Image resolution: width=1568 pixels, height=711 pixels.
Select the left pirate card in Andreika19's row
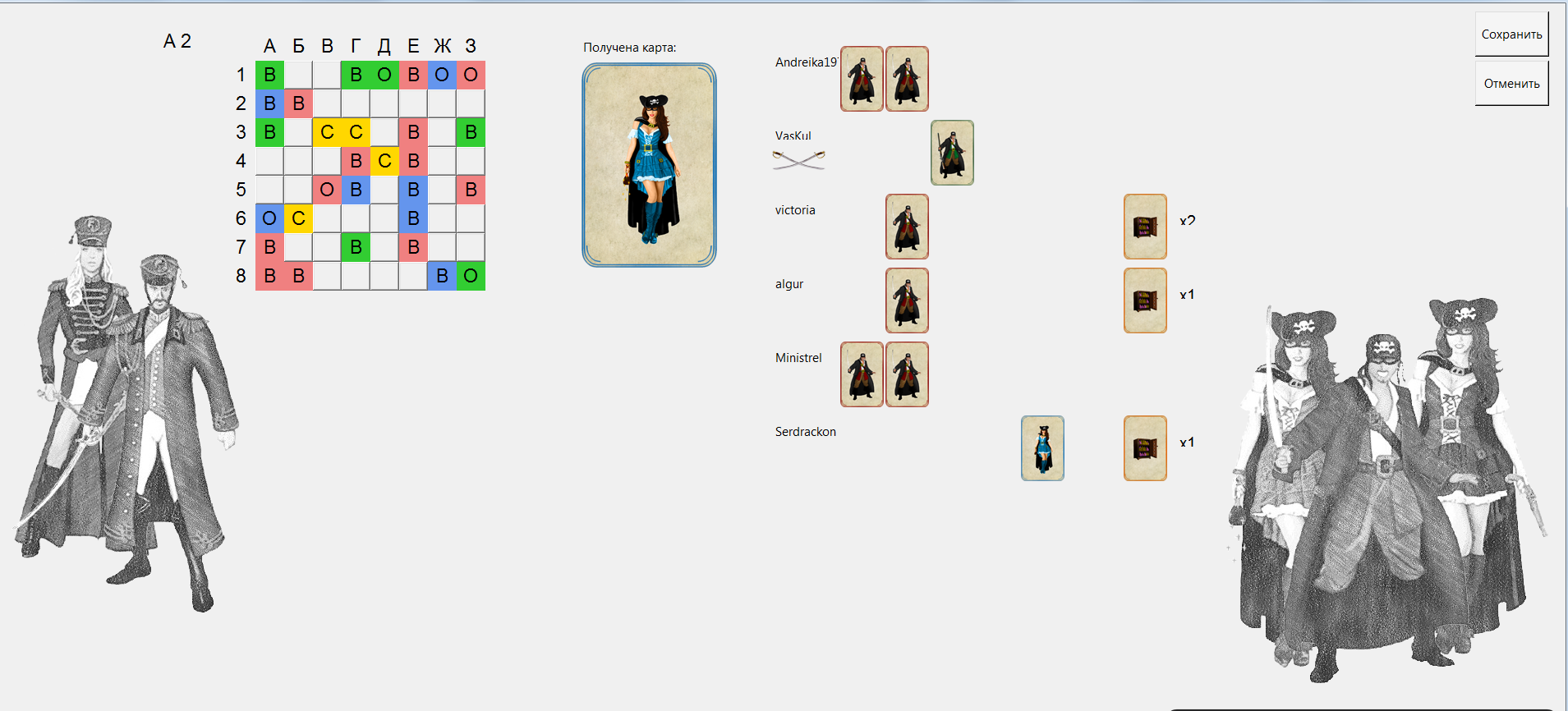tap(862, 79)
